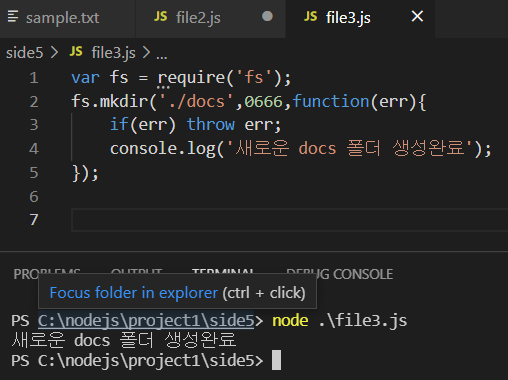Screen dimensions: 508x380
Task: Close the file3.js tab
Action: [417, 16]
